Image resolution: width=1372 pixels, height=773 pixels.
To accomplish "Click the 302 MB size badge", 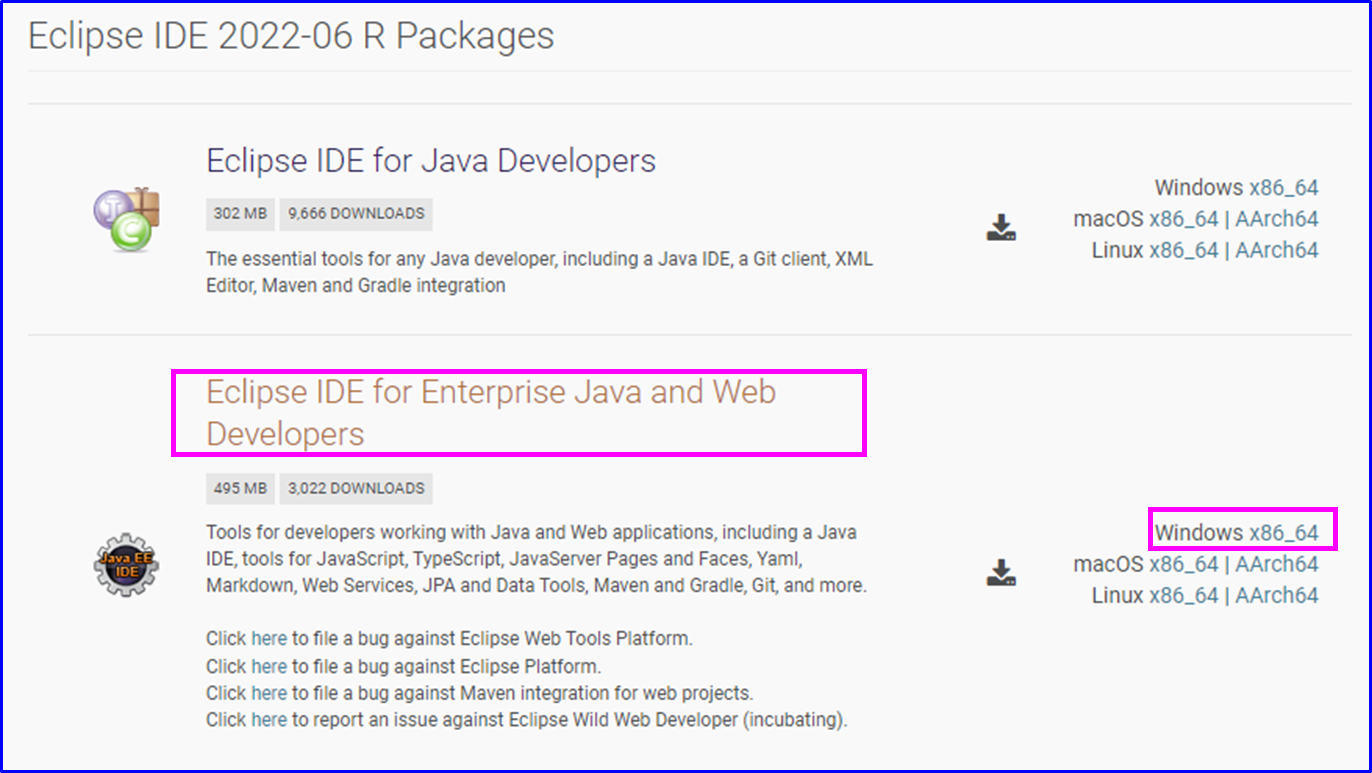I will pos(241,214).
